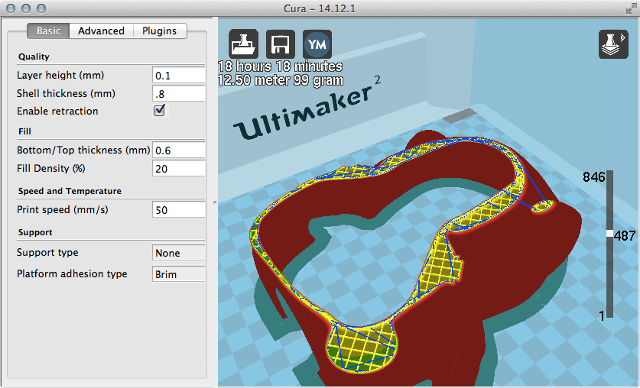
Task: Open the Platform adhesion type dropdown
Action: 178,274
